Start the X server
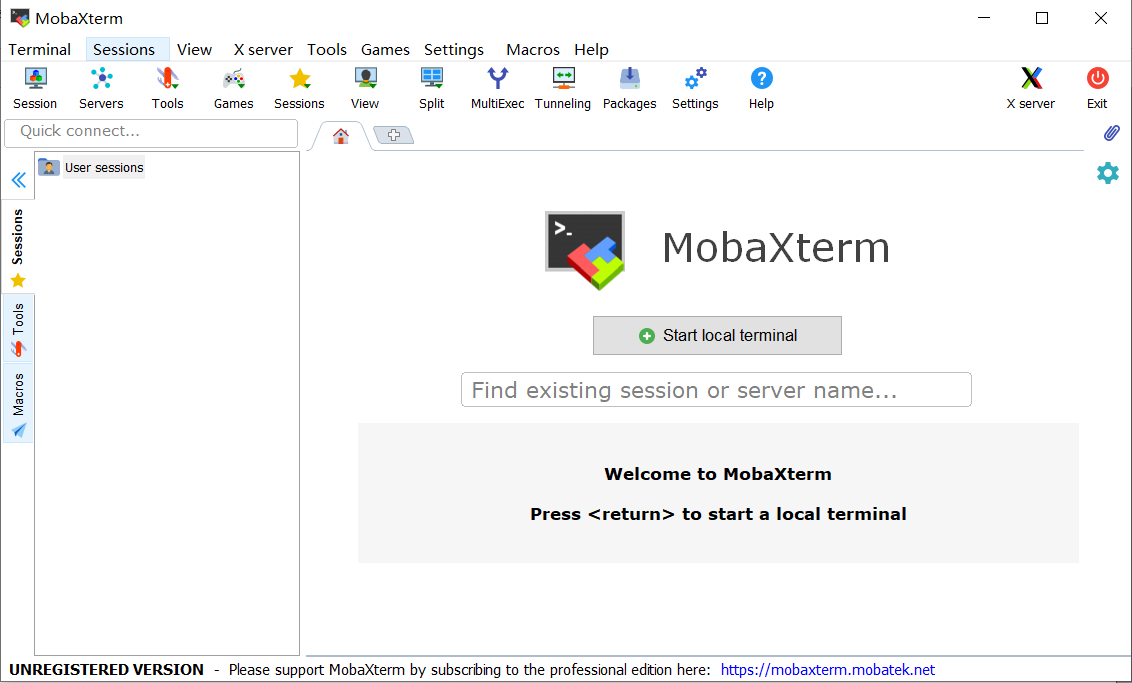This screenshot has height=683, width=1132. click(x=1030, y=88)
